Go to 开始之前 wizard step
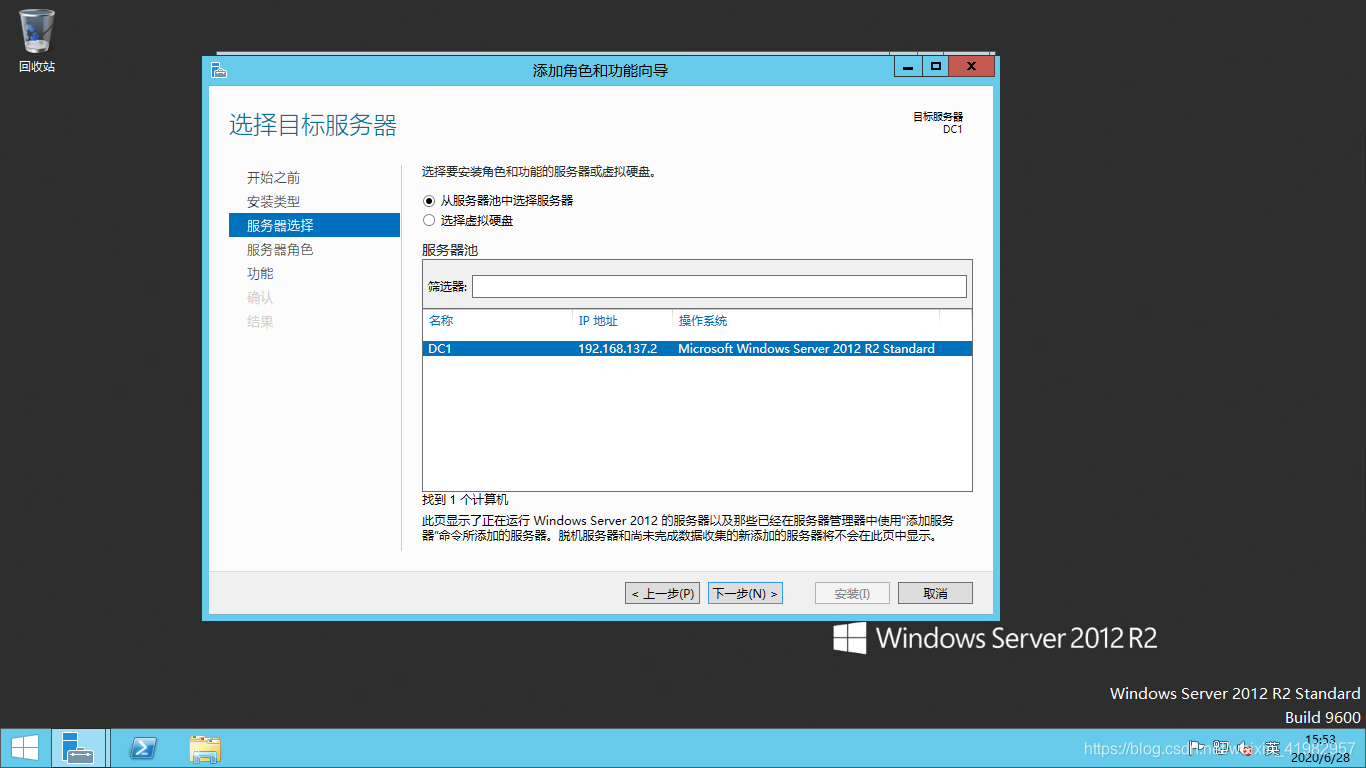Image resolution: width=1366 pixels, height=768 pixels. pos(273,177)
